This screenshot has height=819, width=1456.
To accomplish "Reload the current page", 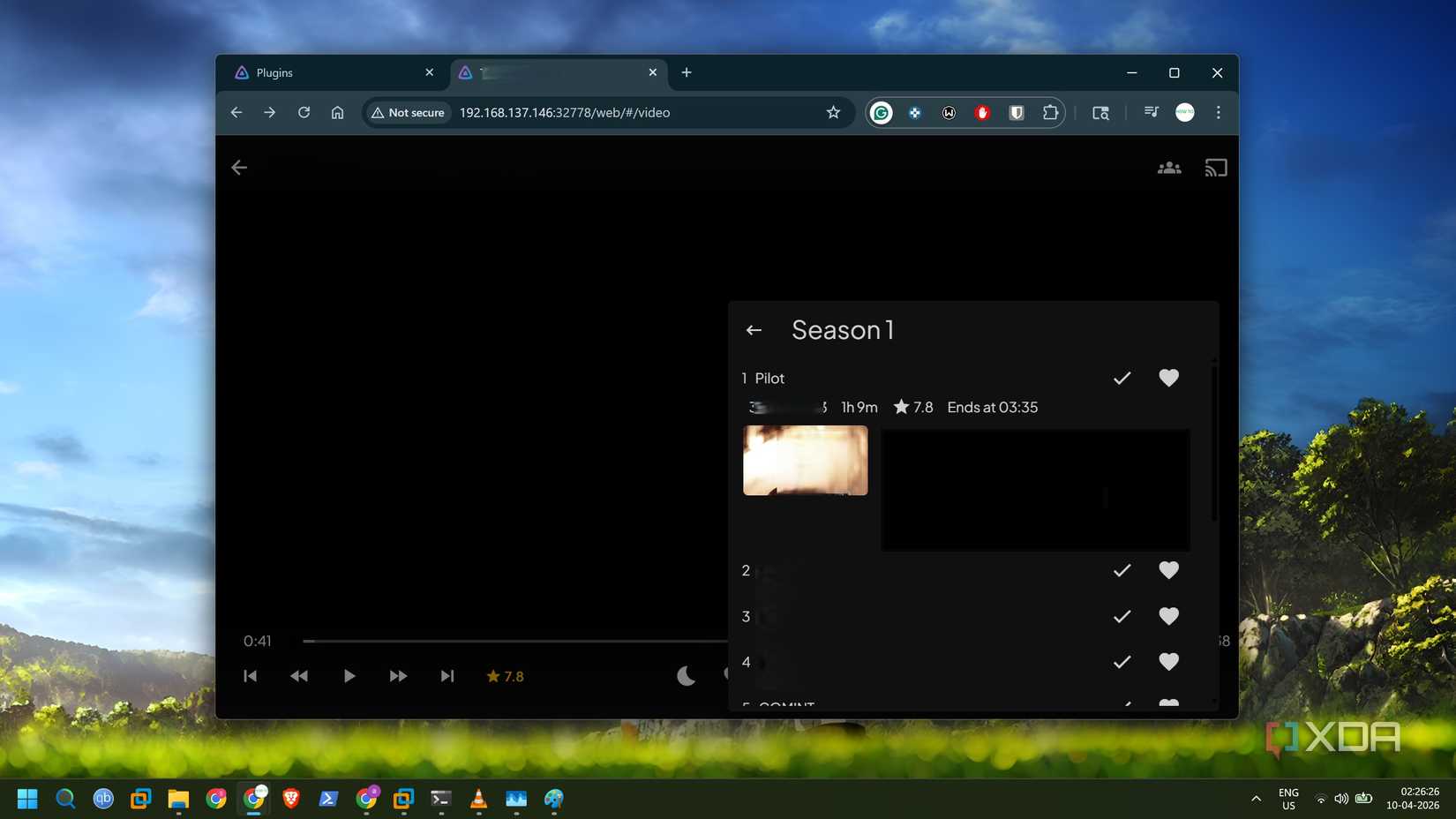I will click(x=304, y=113).
